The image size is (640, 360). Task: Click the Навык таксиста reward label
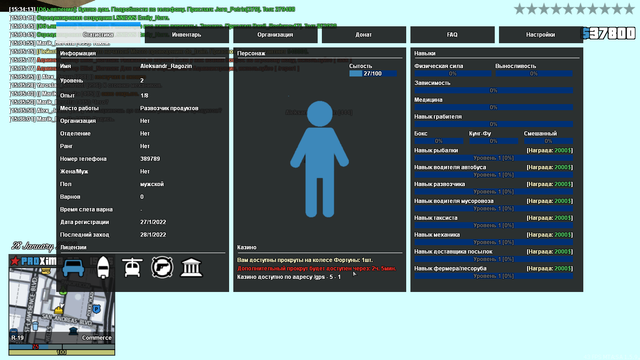549,218
